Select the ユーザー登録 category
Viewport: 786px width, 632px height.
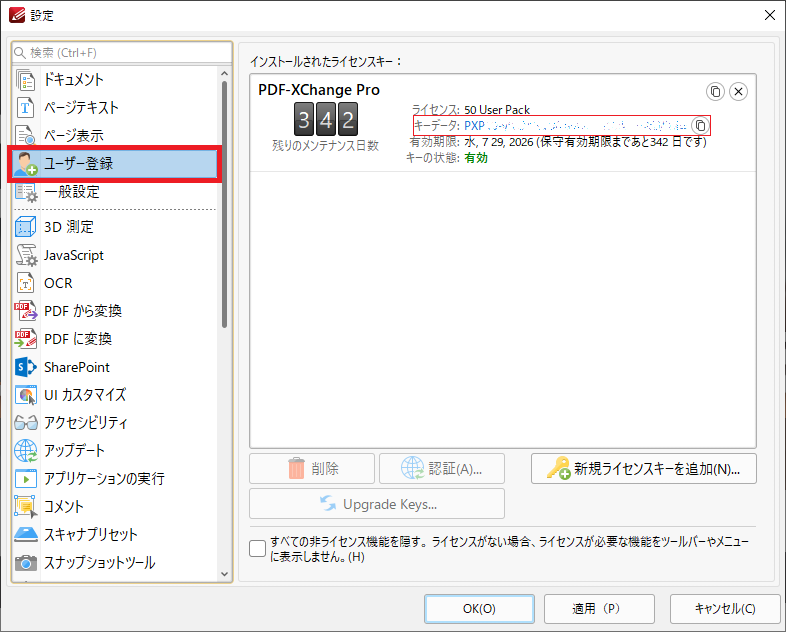[x=115, y=163]
